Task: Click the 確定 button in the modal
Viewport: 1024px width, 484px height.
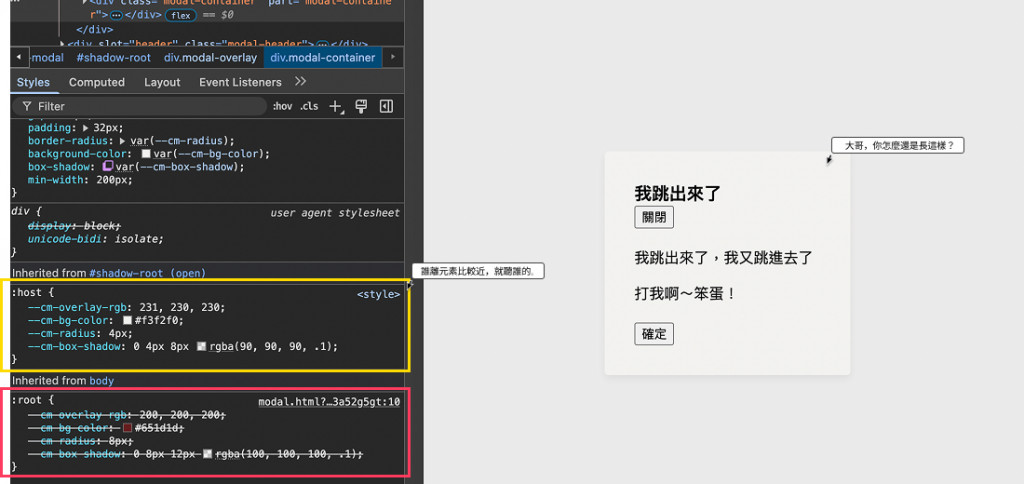Action: [654, 334]
